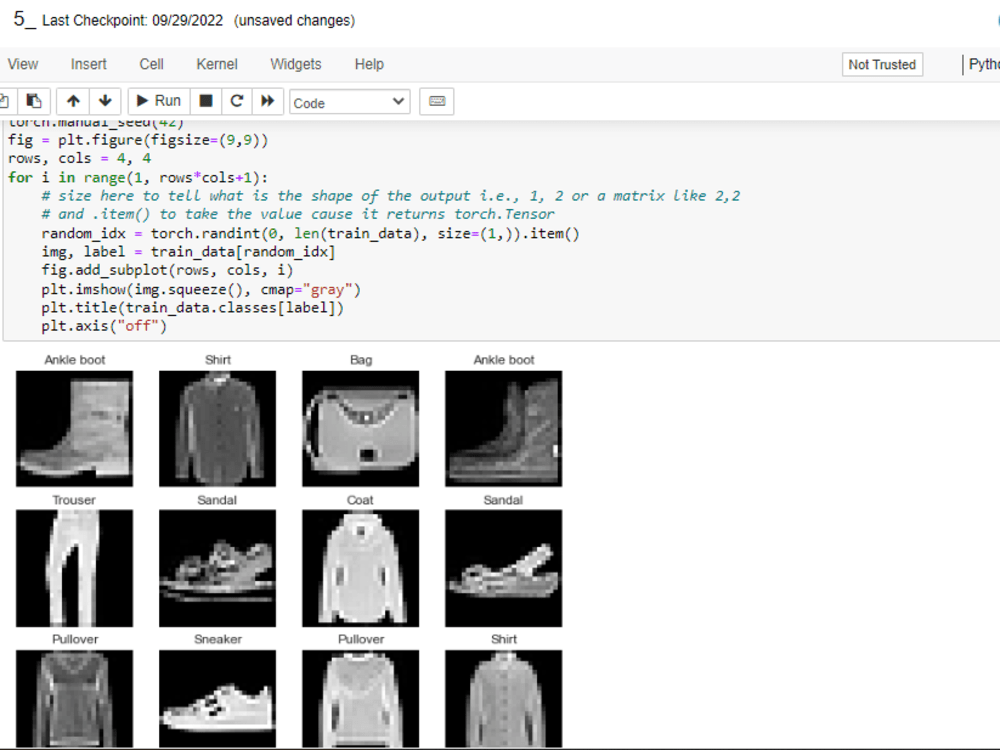Restart the kernel with circular arrow icon
The width and height of the screenshot is (1000, 750).
coord(237,101)
